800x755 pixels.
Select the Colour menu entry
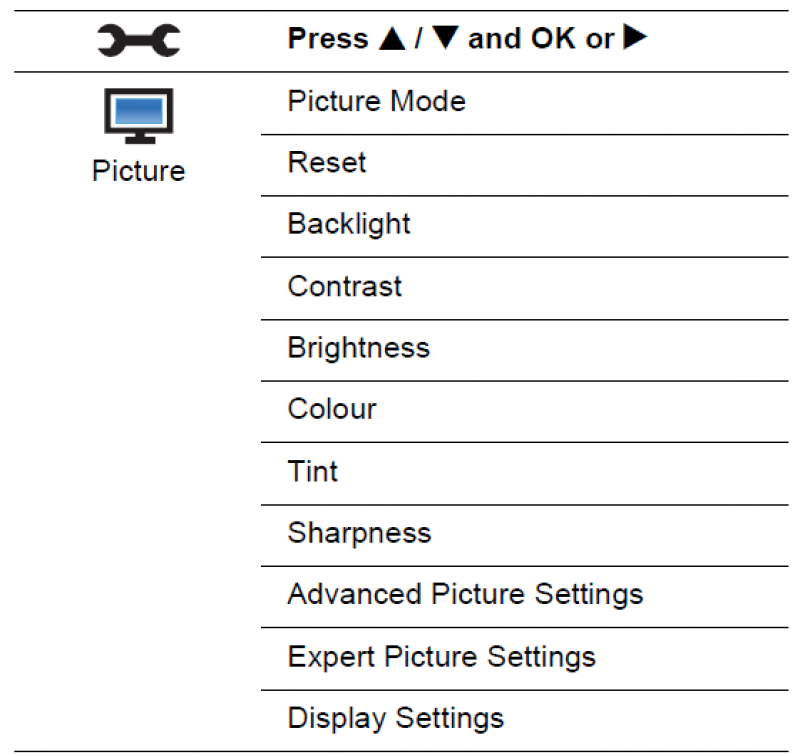[524, 412]
